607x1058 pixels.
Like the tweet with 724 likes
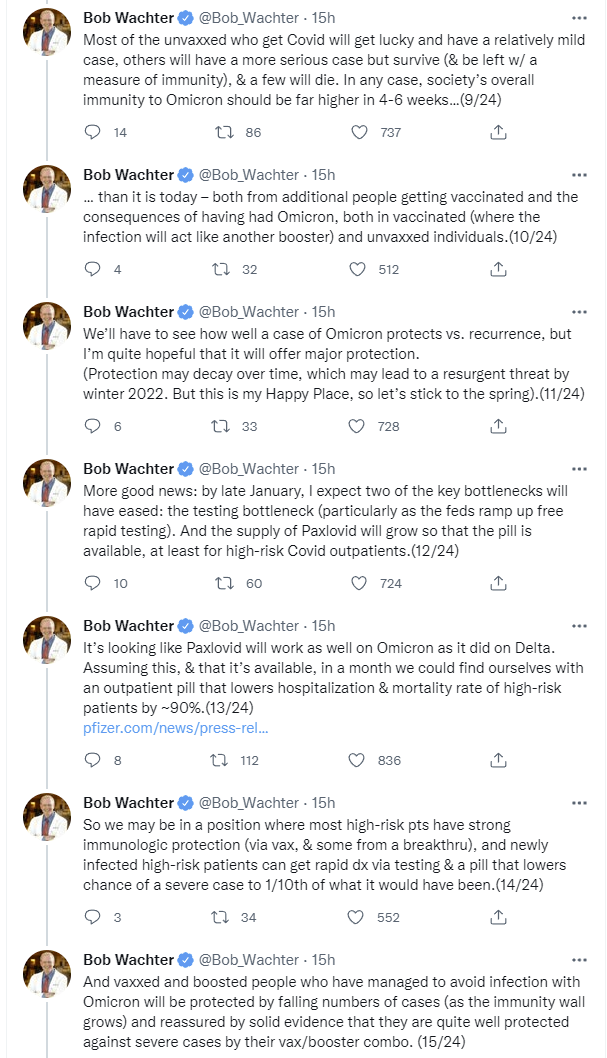coord(358,583)
